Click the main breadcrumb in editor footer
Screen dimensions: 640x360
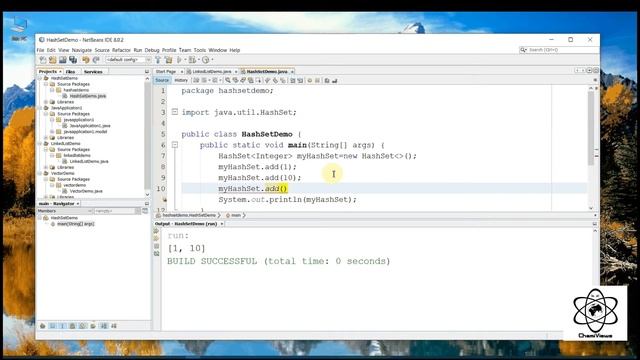pos(236,215)
